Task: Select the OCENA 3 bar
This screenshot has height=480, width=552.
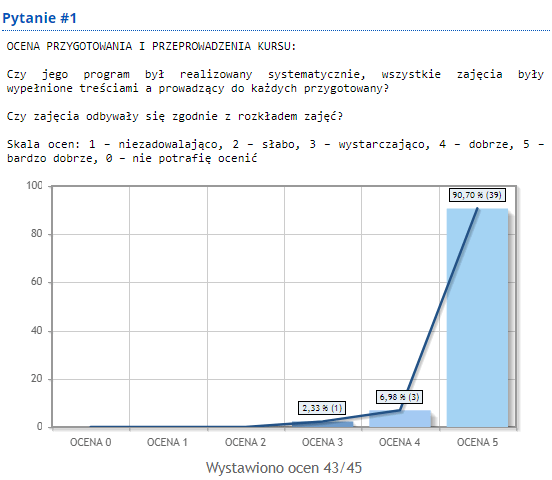Action: click(x=322, y=424)
